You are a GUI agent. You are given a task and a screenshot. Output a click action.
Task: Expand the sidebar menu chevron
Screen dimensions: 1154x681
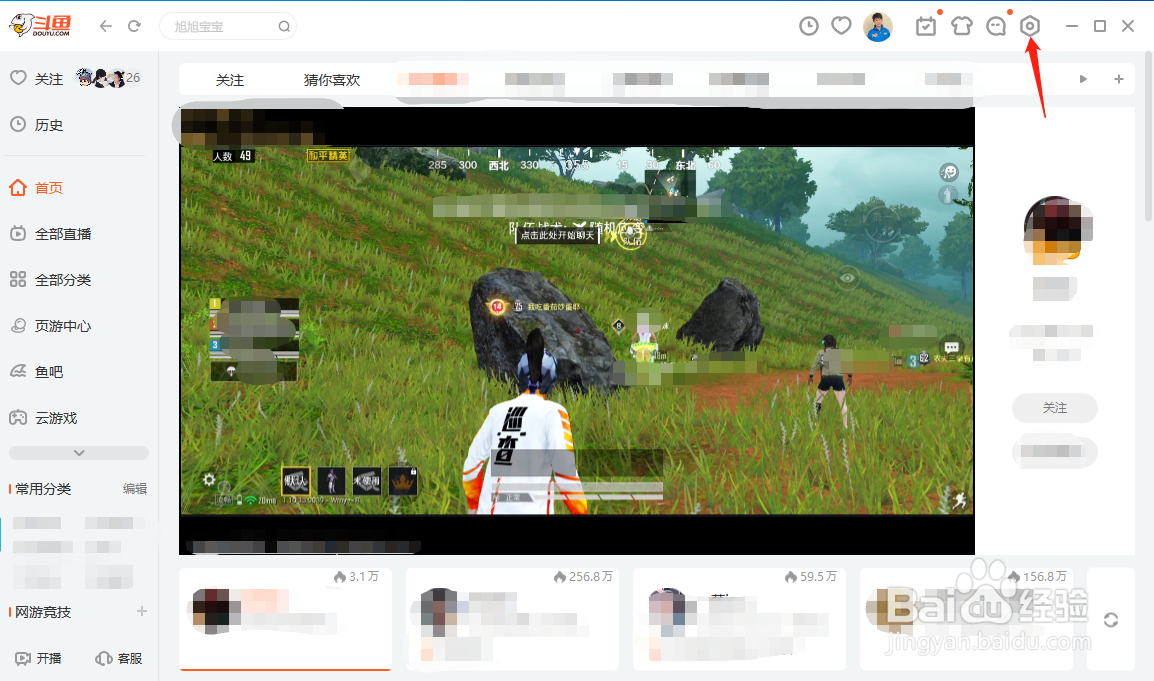tap(79, 453)
